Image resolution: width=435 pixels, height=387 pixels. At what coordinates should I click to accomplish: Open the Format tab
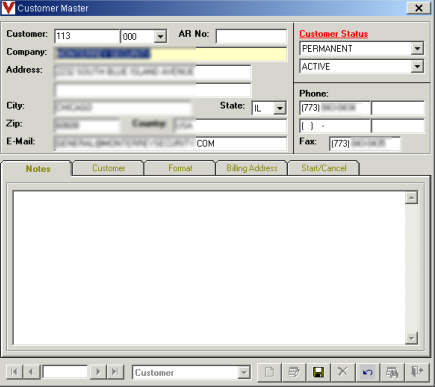(x=180, y=168)
